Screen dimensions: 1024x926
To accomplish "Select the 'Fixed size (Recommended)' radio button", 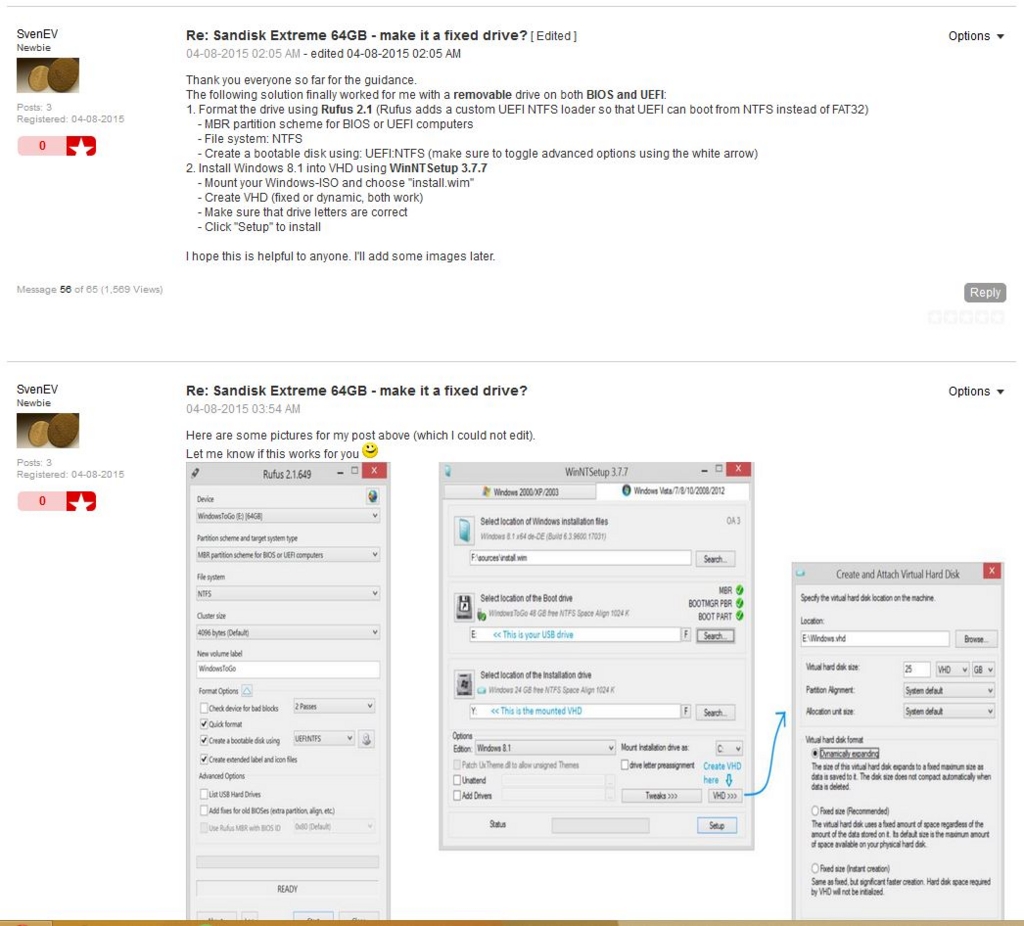I will coord(815,810).
